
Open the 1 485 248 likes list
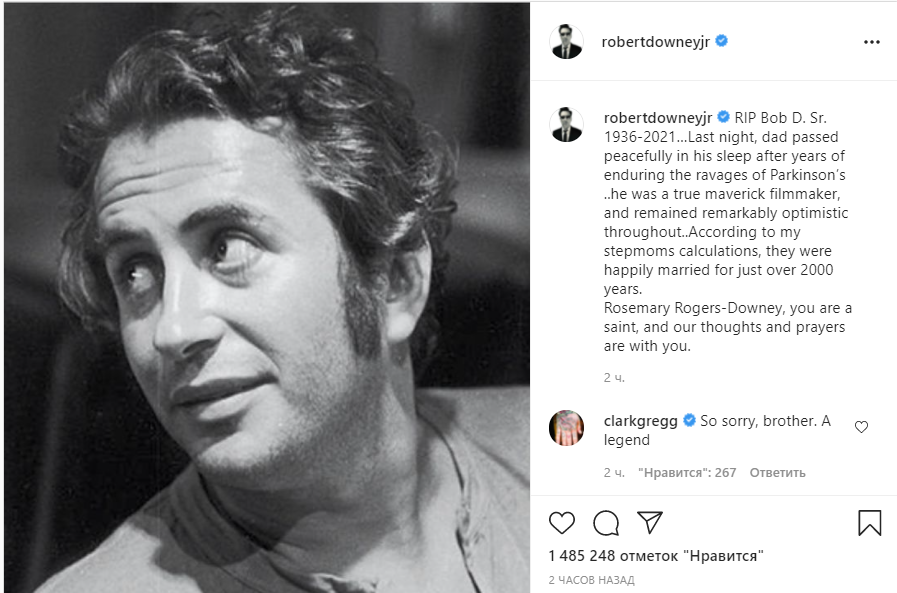[x=656, y=556]
